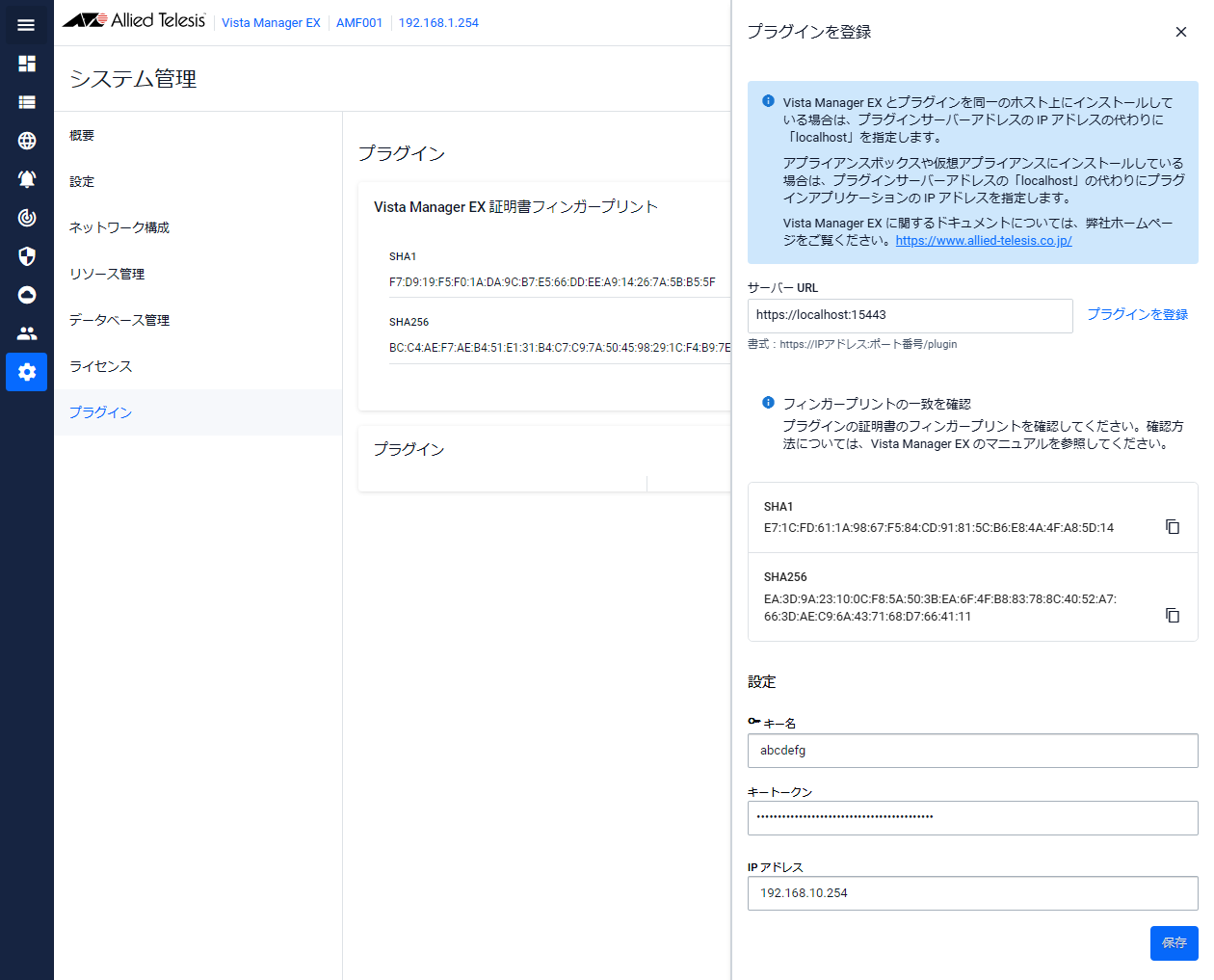1214x980 pixels.
Task: Click the 192.168.1.254 breadcrumb link
Action: (x=438, y=23)
